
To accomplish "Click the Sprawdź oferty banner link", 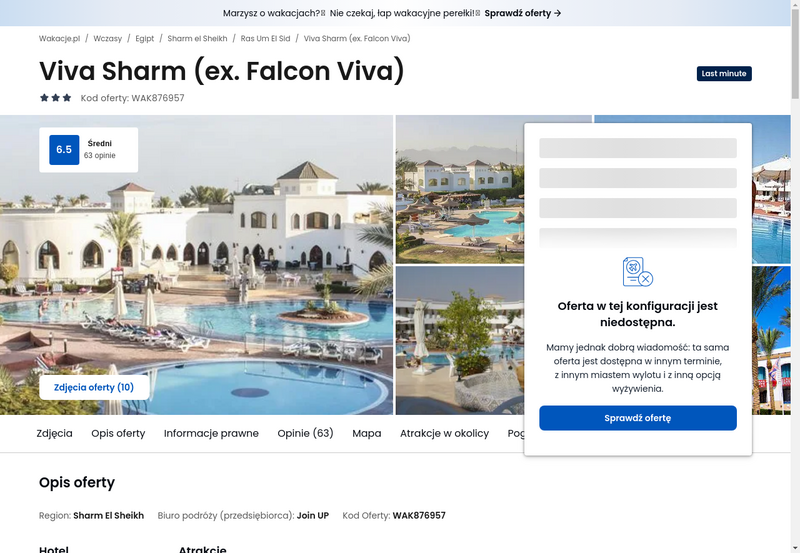I will pos(522,13).
